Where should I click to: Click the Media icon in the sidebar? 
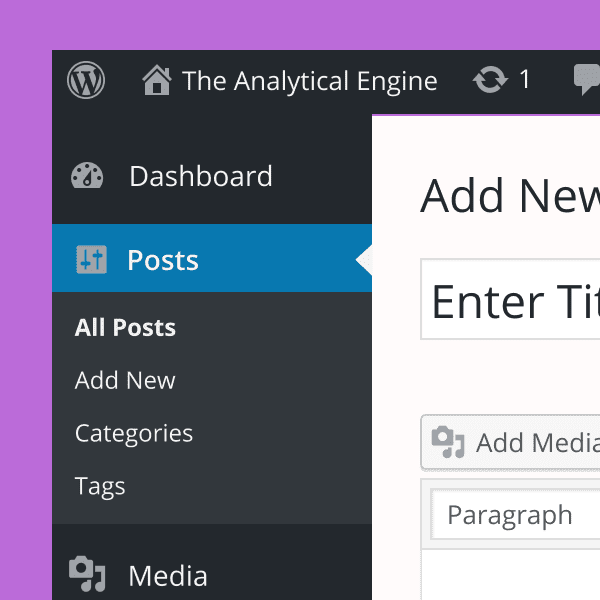[x=87, y=574]
